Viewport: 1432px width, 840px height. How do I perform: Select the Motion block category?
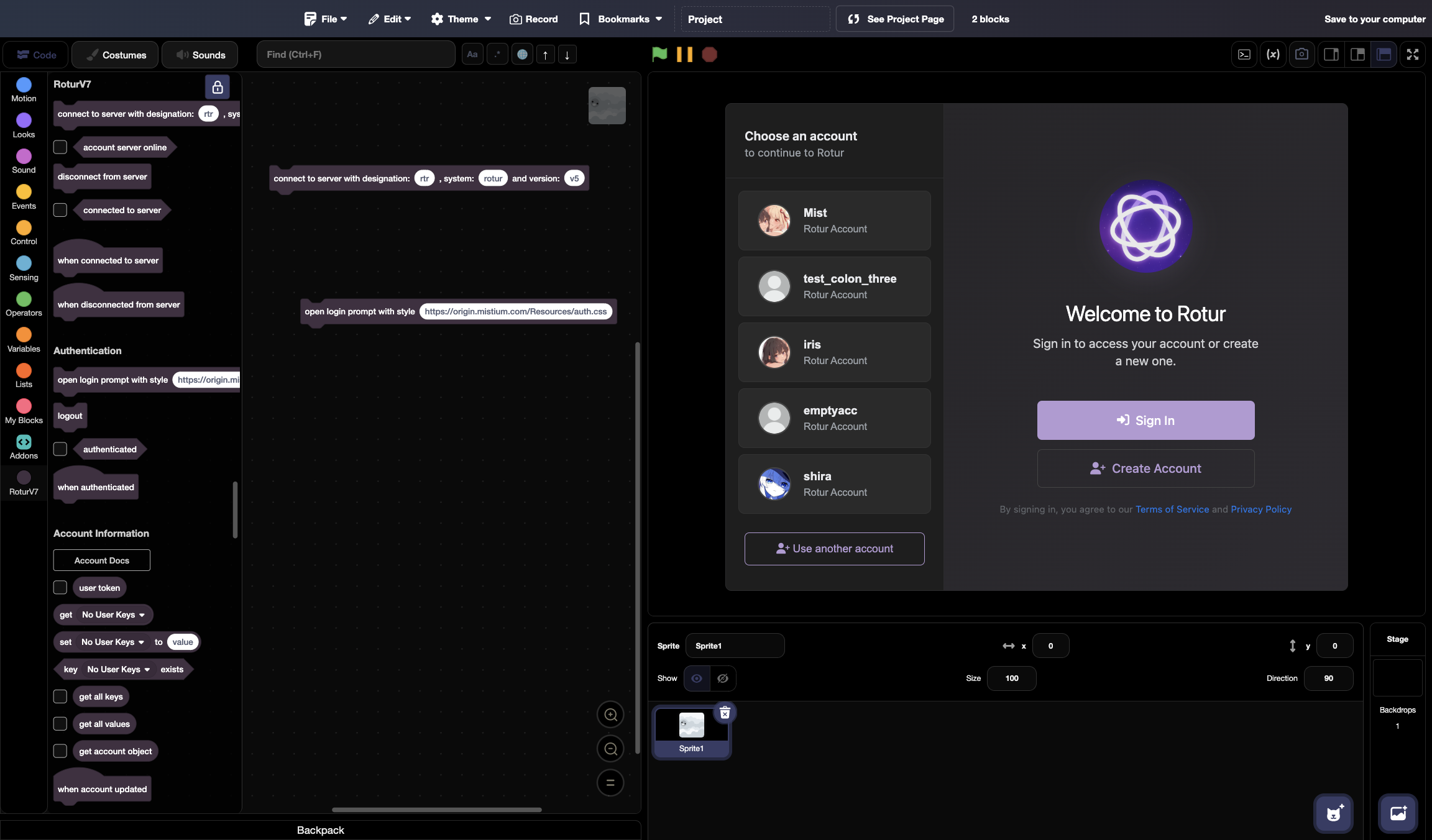[x=24, y=90]
